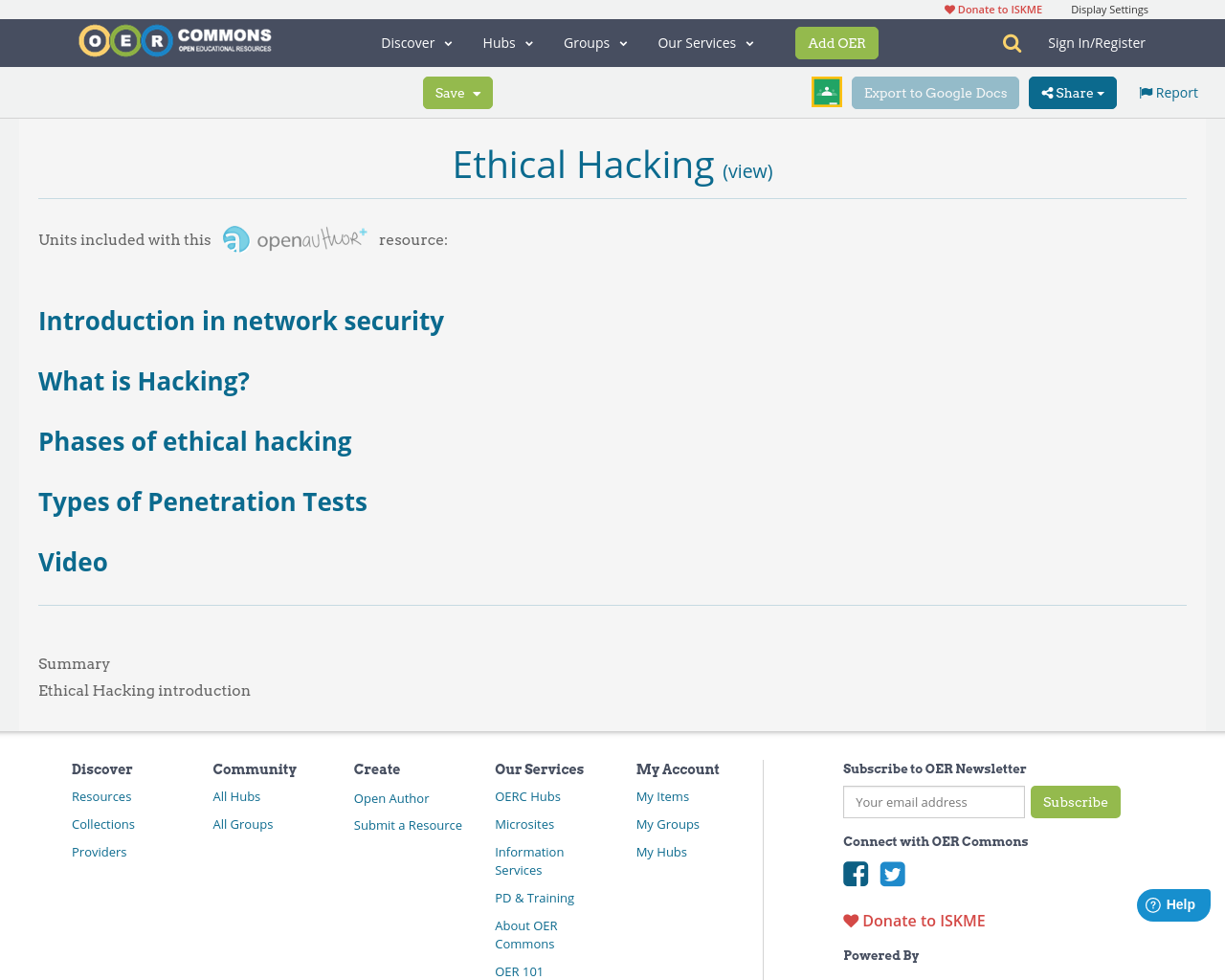Screen dimensions: 1225x980
Task: Open OER Commons Twitter icon
Action: coord(893,874)
